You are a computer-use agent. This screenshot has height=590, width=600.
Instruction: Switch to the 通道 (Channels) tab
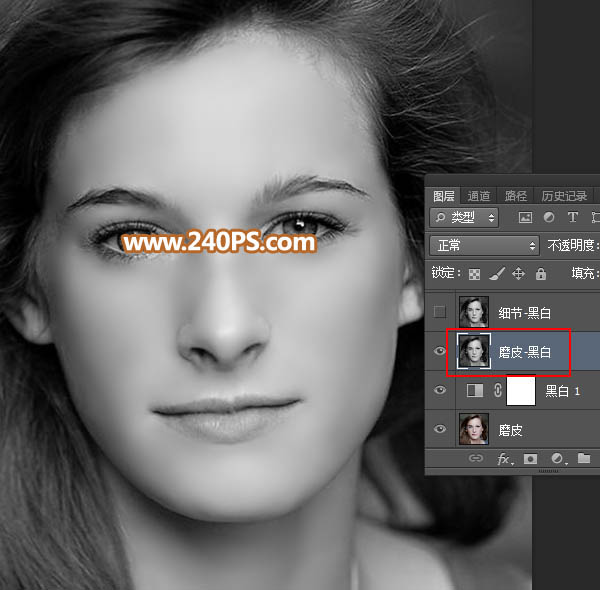click(x=478, y=196)
